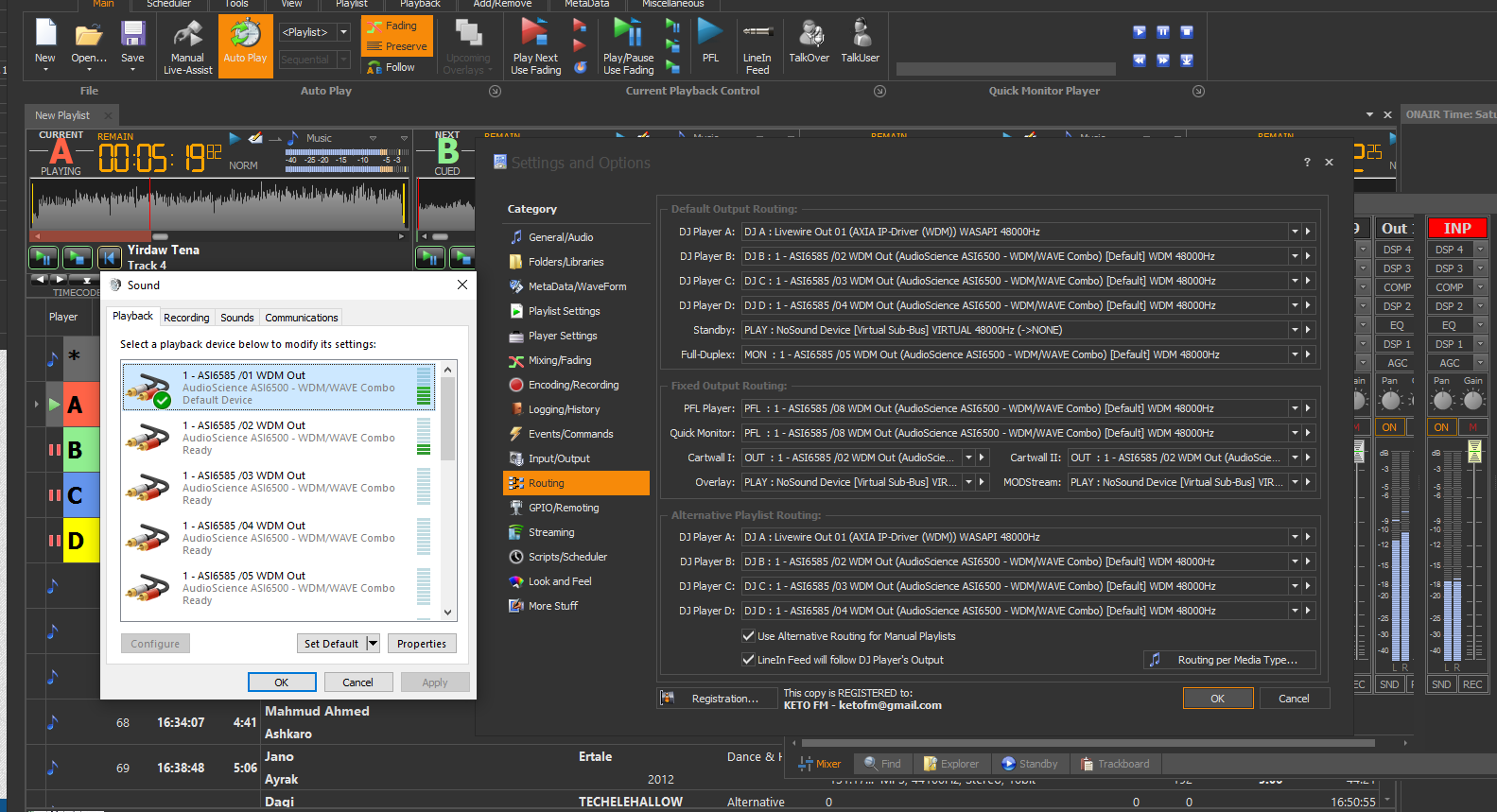Open Properties for selected playback device
Image resolution: width=1497 pixels, height=812 pixels.
(x=421, y=644)
